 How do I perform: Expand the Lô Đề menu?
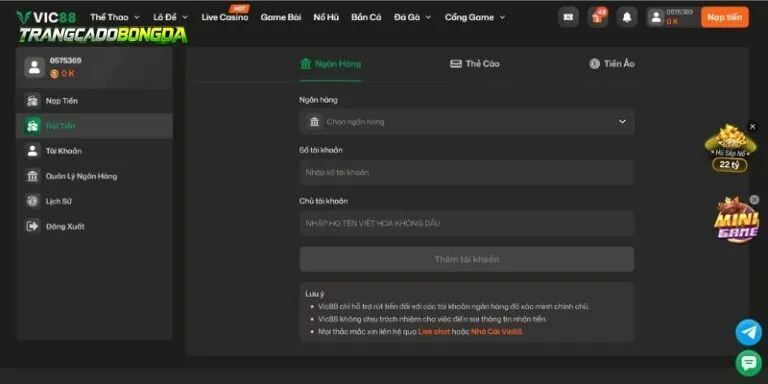pos(170,17)
